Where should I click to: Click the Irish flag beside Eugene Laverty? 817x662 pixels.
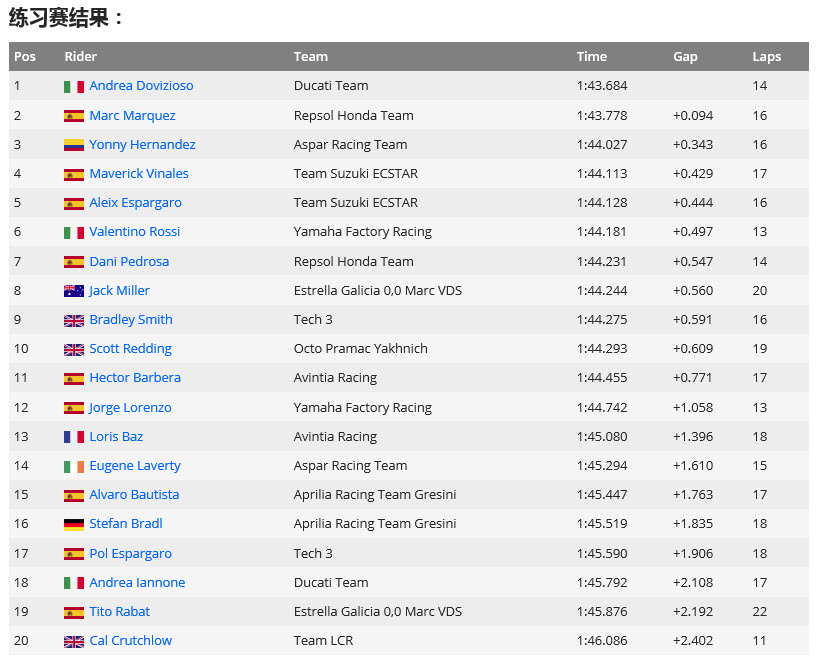coord(73,466)
